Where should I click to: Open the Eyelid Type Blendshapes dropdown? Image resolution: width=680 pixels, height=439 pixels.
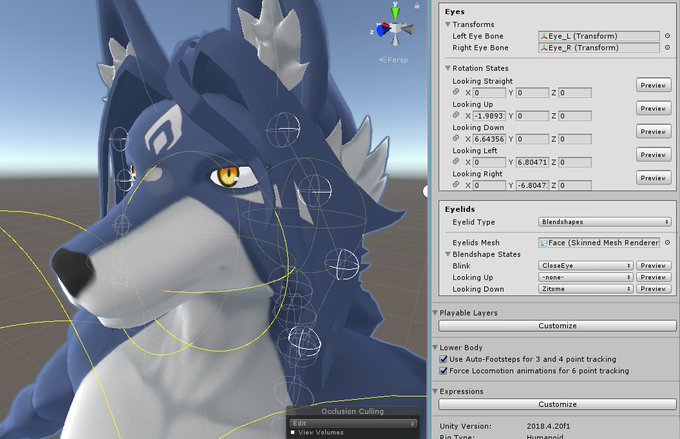[x=605, y=222]
